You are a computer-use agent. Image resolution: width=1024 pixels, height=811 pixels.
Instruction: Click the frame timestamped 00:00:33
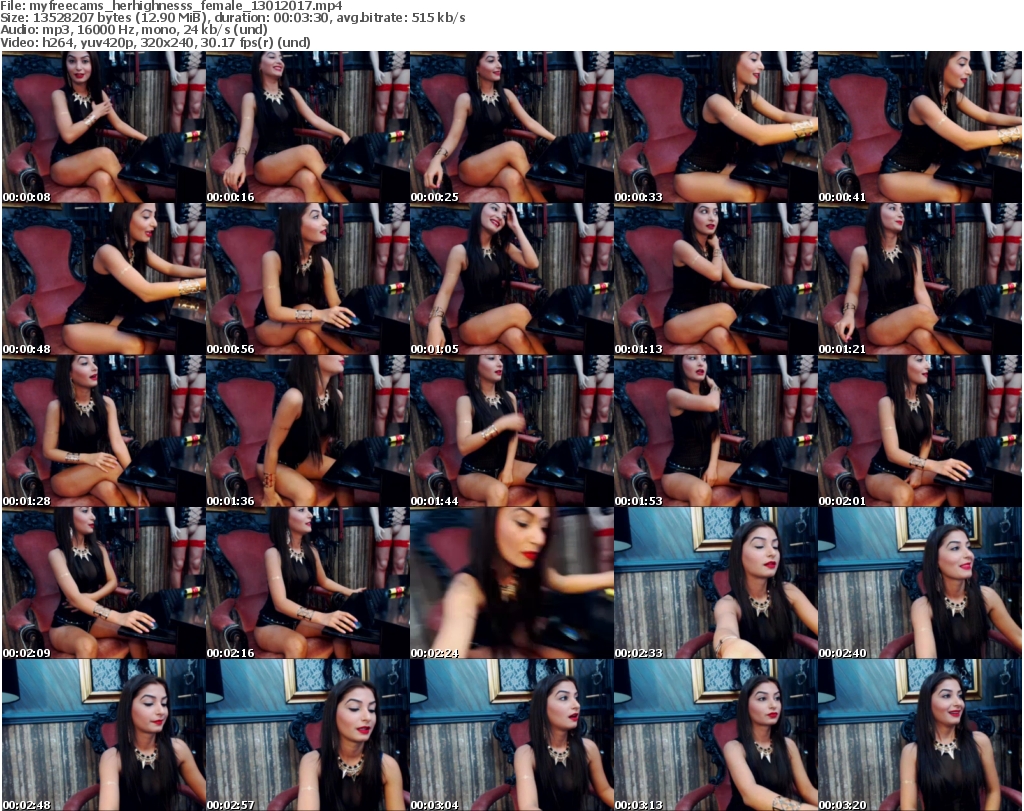pyautogui.click(x=716, y=127)
